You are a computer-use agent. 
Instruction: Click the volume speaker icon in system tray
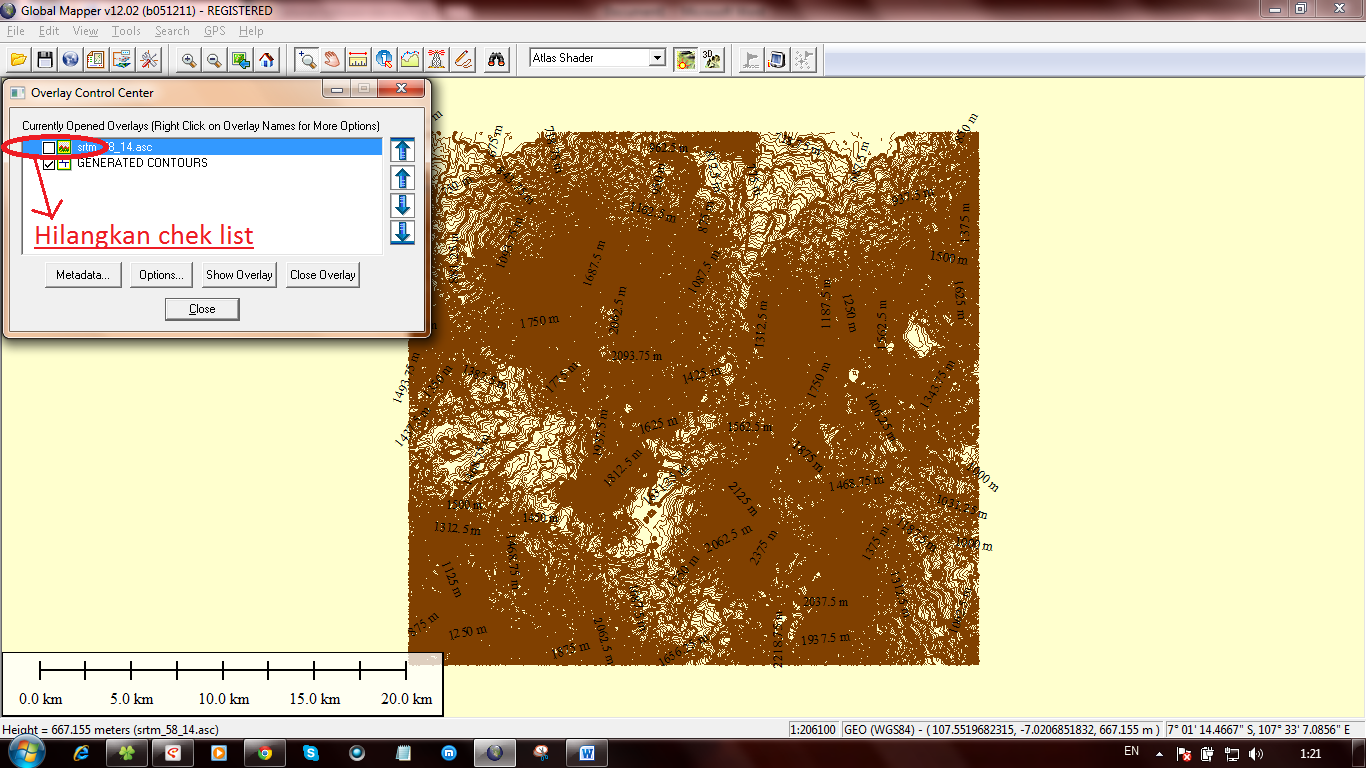point(1256,753)
